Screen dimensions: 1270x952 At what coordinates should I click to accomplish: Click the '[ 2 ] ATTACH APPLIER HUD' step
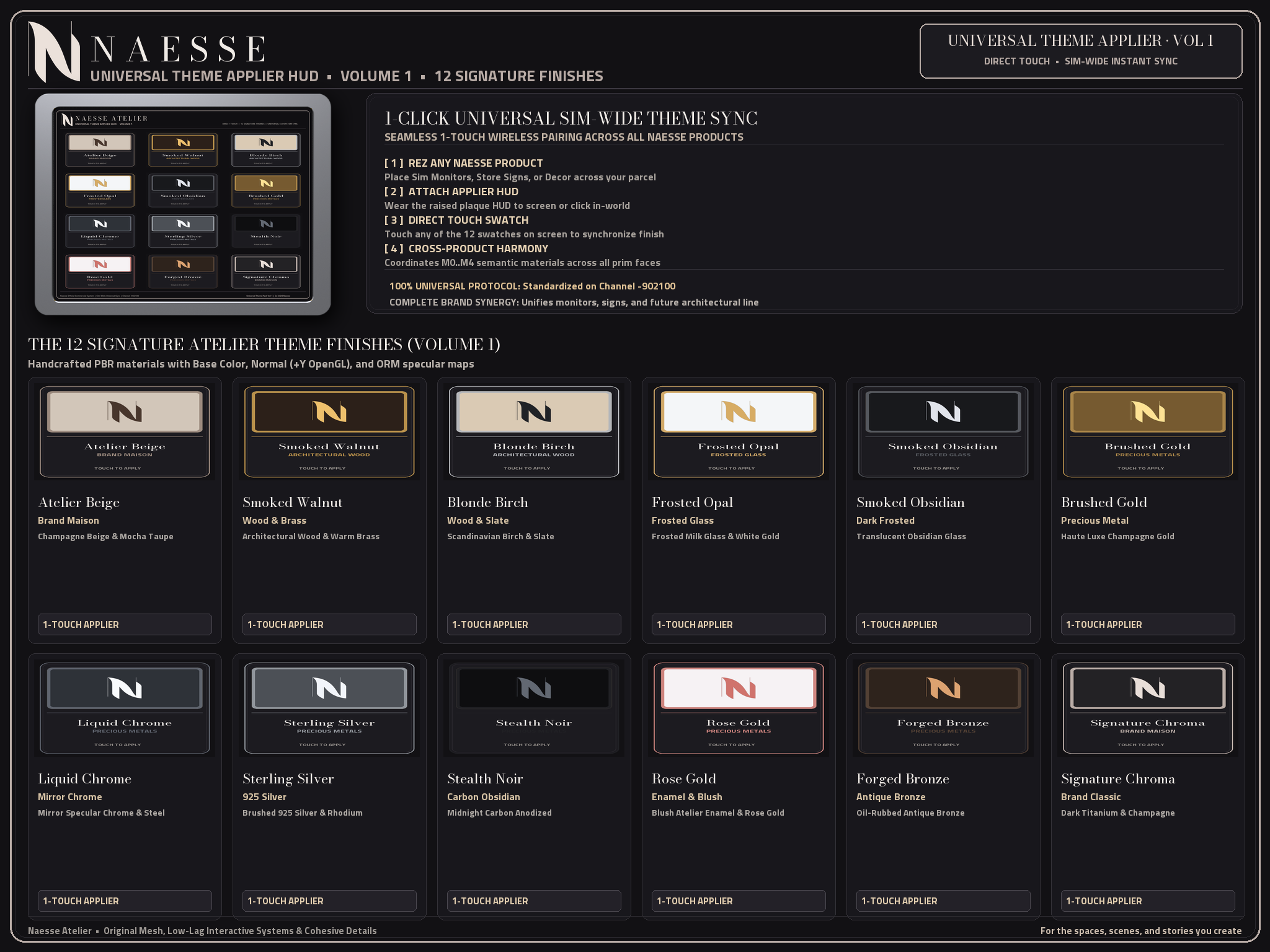(x=451, y=192)
